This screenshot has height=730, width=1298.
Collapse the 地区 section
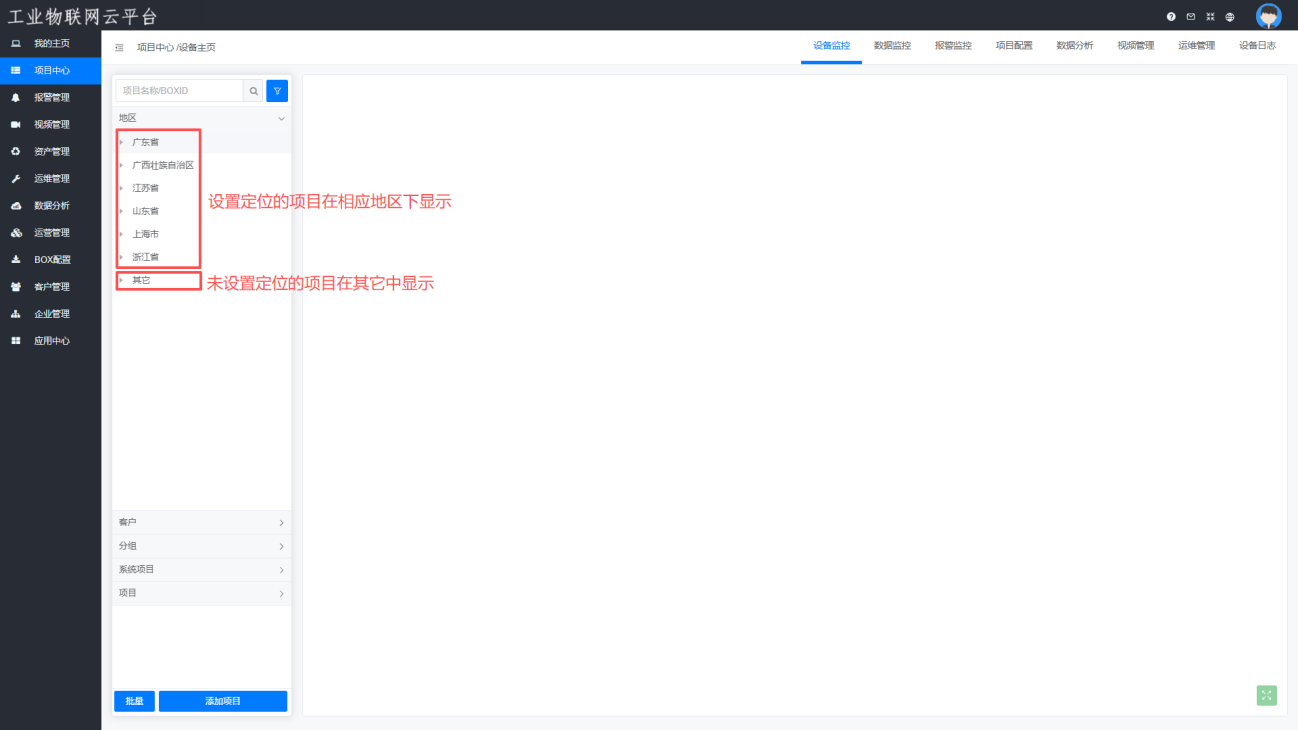(x=281, y=118)
